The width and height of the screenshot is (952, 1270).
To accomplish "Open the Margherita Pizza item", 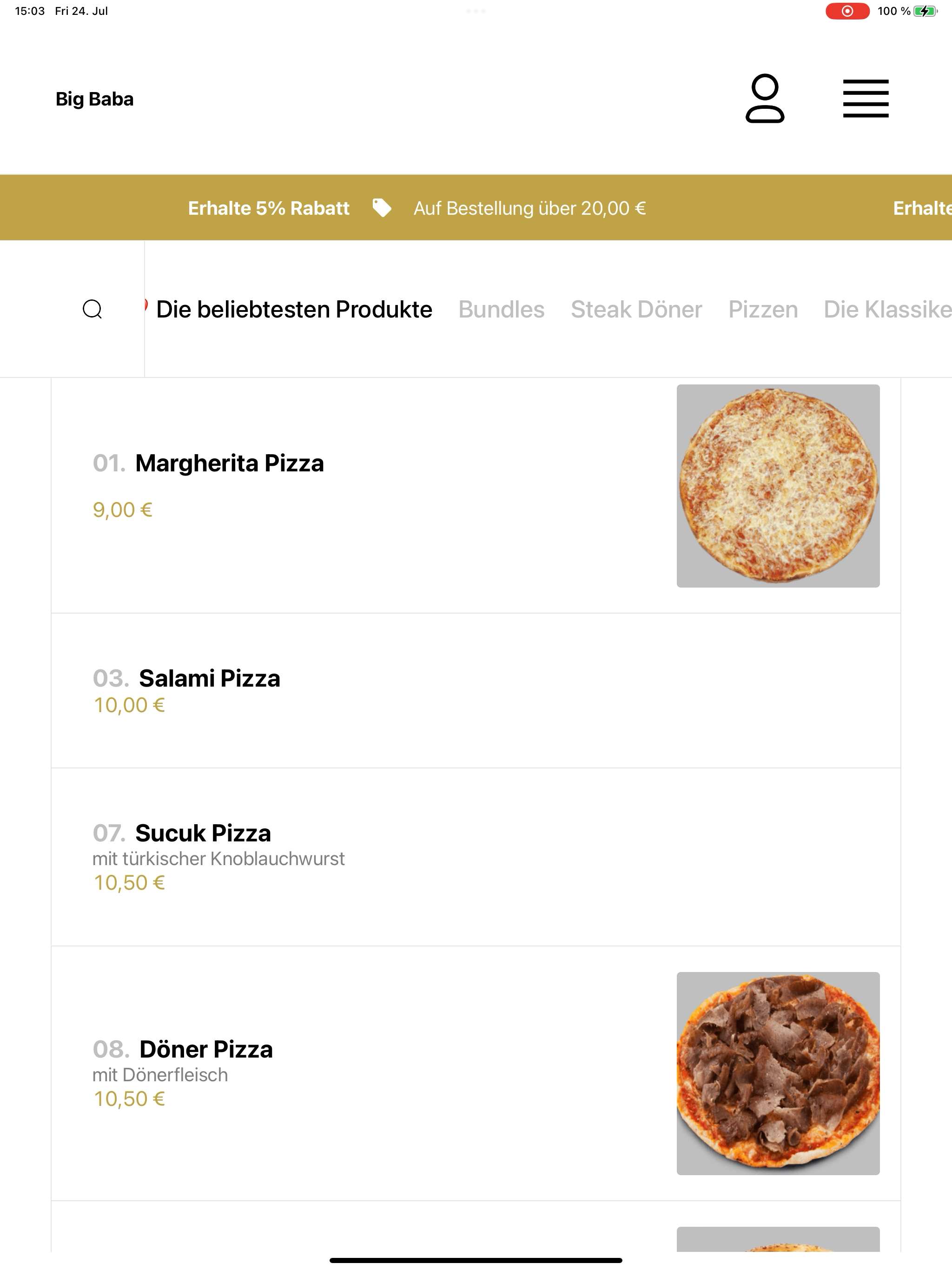I will coord(476,486).
